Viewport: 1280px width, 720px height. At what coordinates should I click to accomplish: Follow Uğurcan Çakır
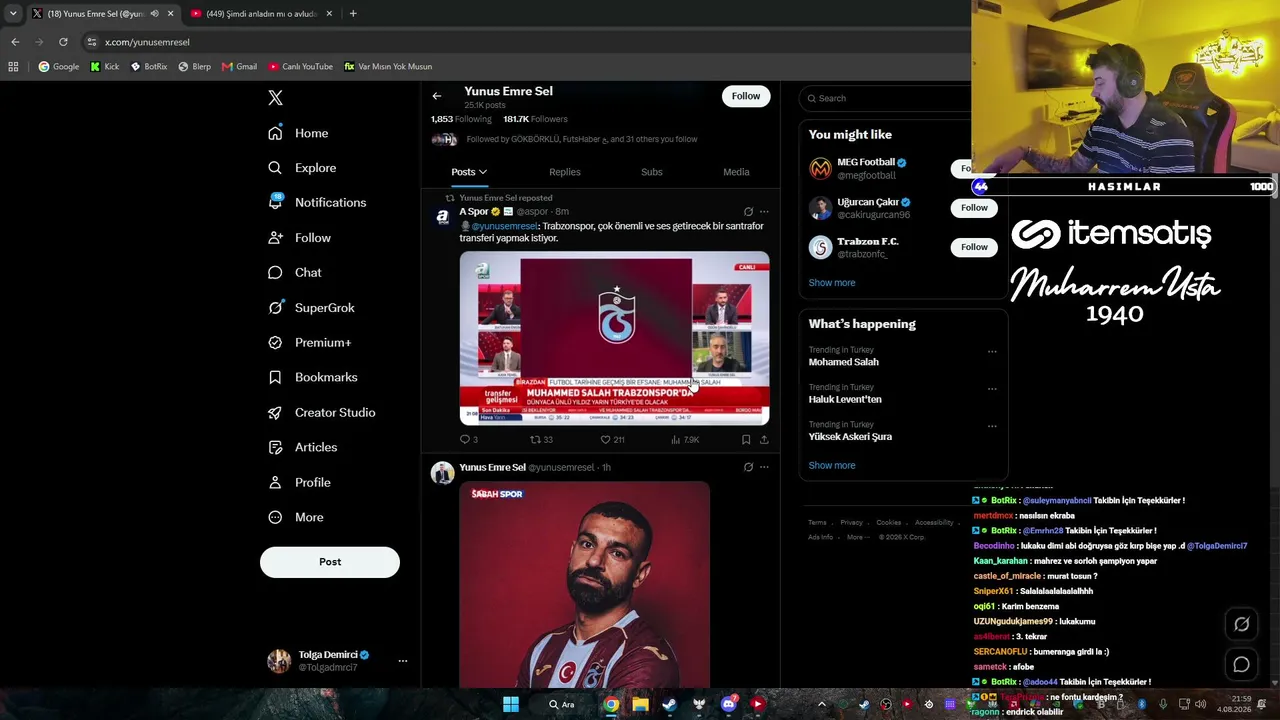pos(974,208)
